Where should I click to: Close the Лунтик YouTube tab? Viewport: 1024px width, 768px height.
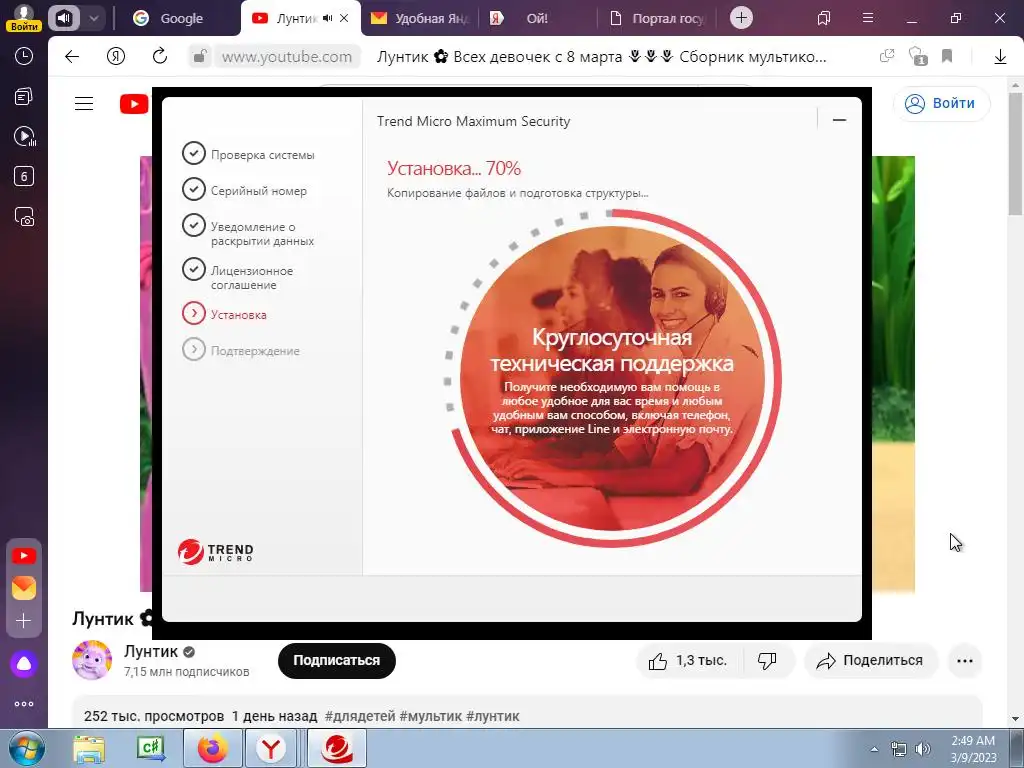pos(344,18)
